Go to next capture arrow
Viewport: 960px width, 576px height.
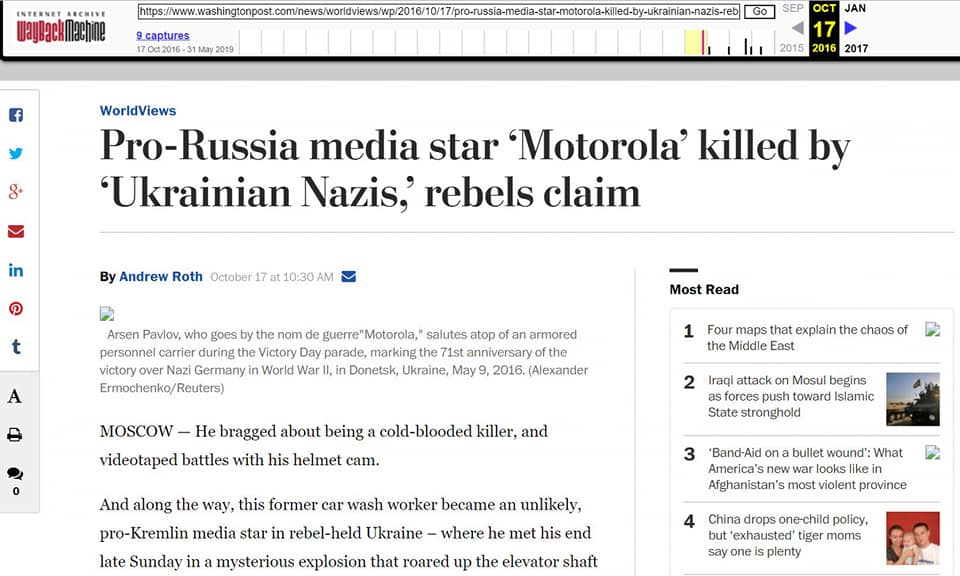click(851, 28)
